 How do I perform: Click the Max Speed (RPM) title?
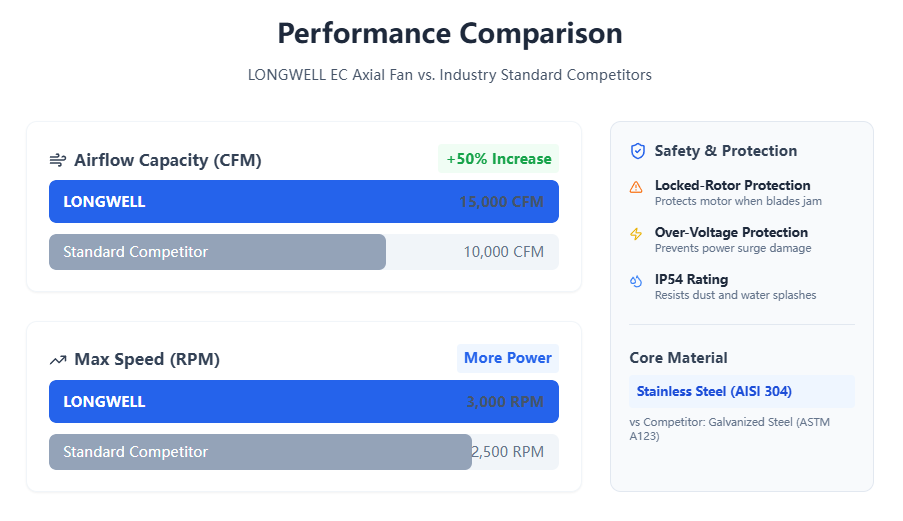146,360
